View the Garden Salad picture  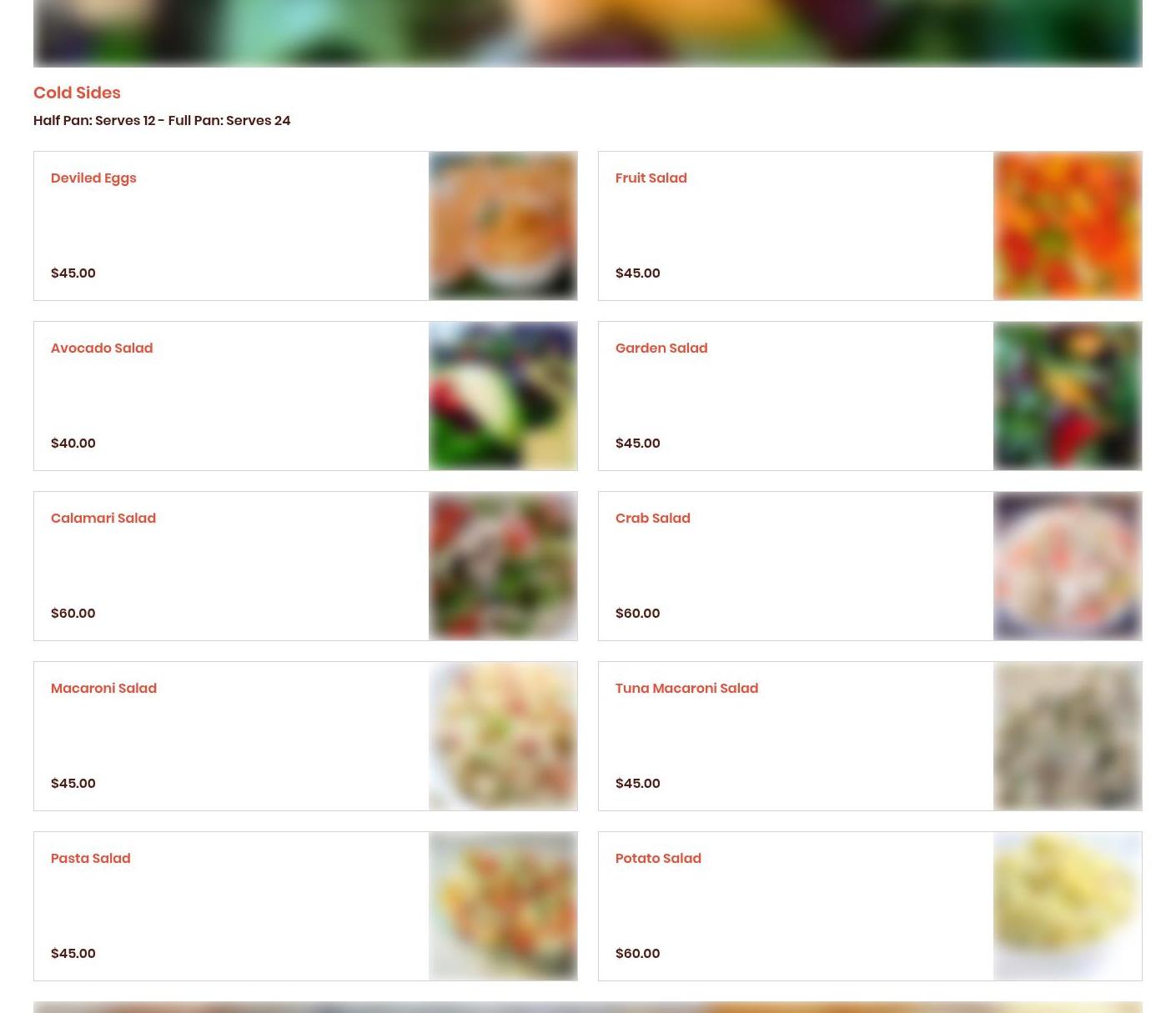(1068, 396)
